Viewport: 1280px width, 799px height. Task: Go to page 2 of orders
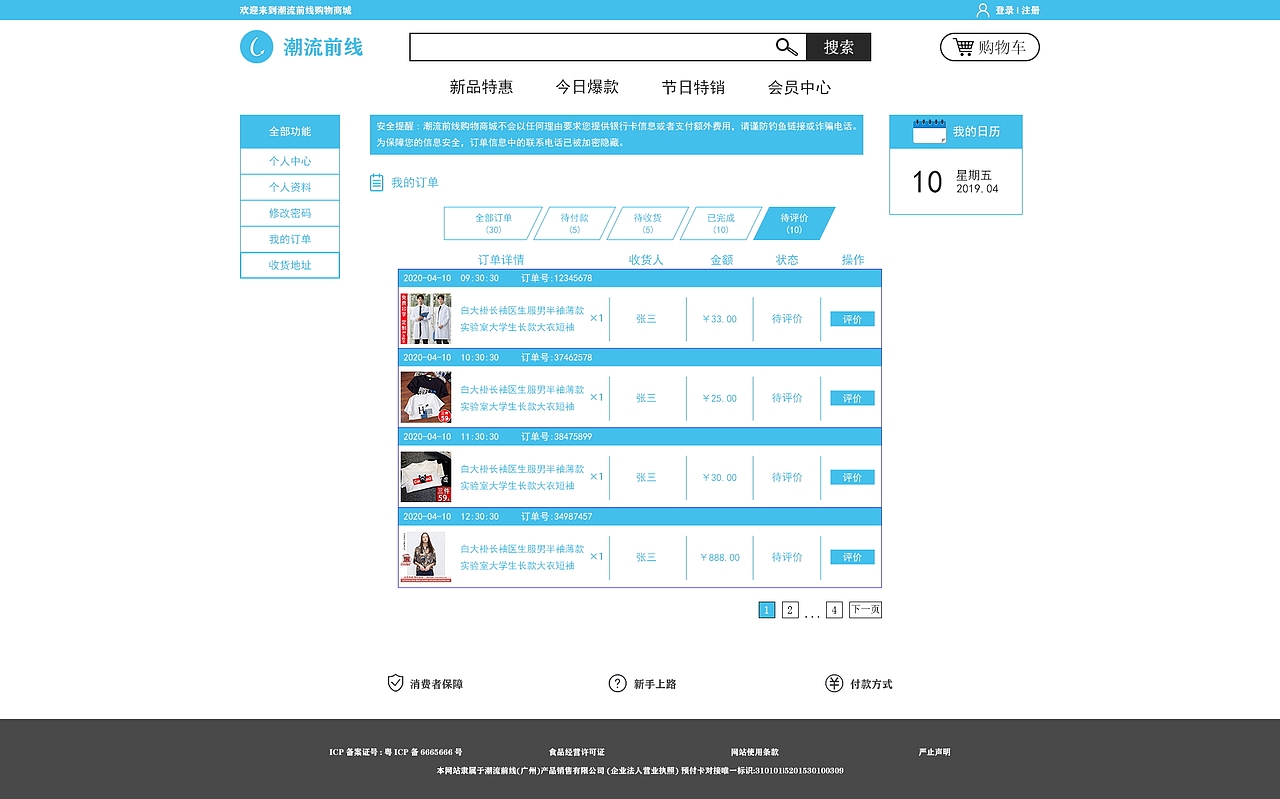pyautogui.click(x=789, y=609)
